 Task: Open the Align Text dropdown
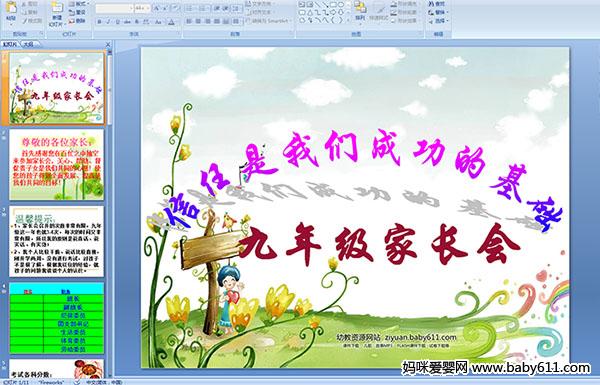point(260,12)
